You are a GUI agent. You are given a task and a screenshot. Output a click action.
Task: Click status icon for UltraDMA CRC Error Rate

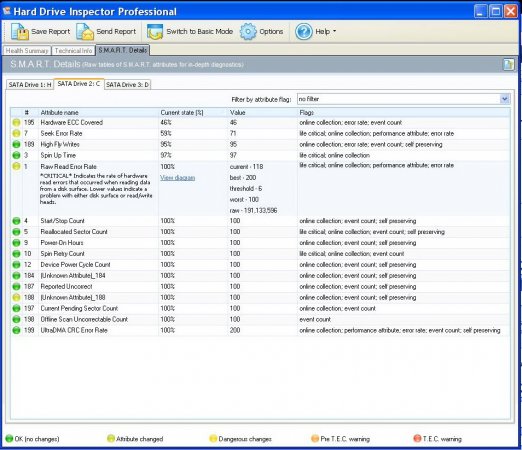click(x=16, y=330)
